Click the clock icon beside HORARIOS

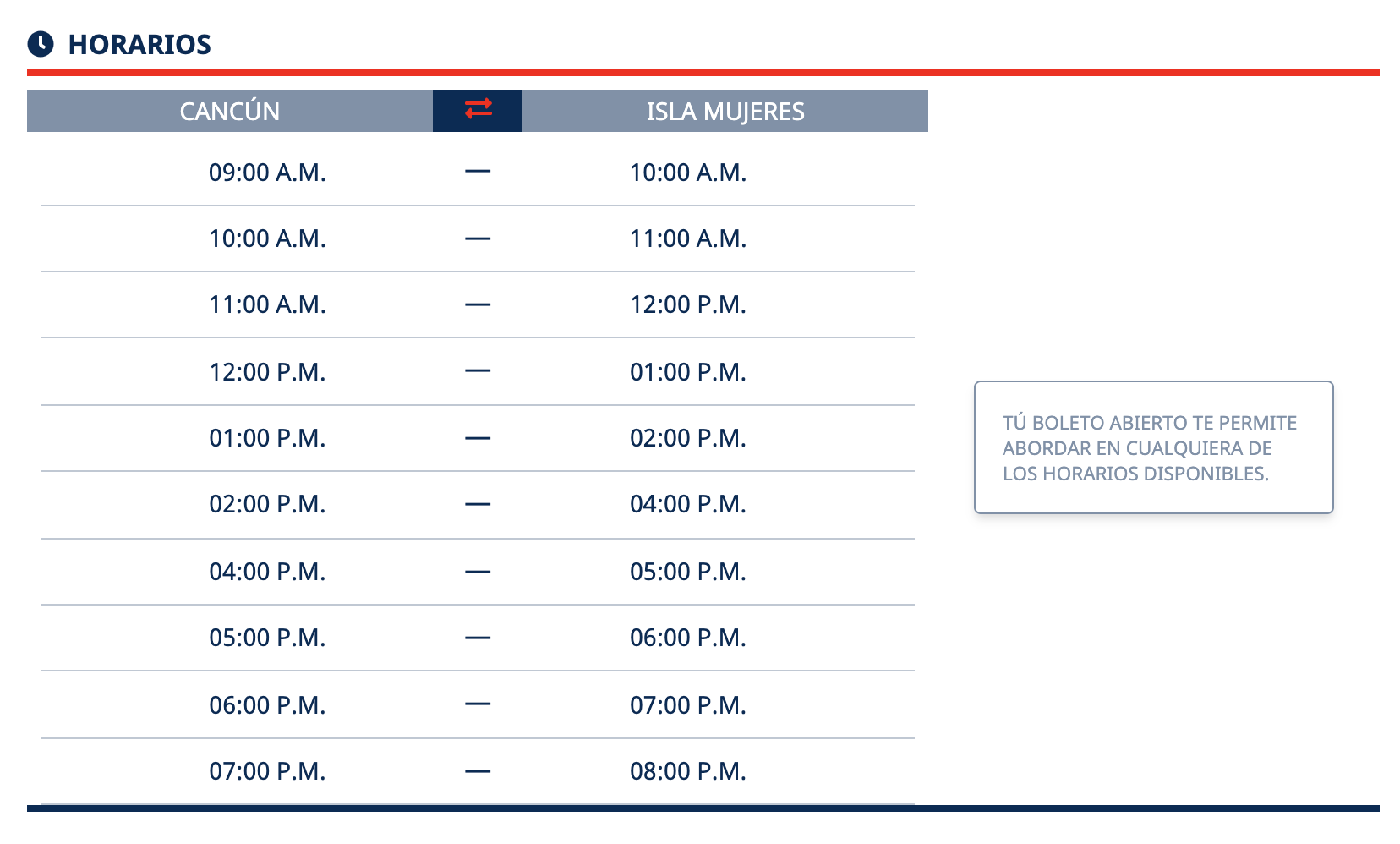coord(41,44)
